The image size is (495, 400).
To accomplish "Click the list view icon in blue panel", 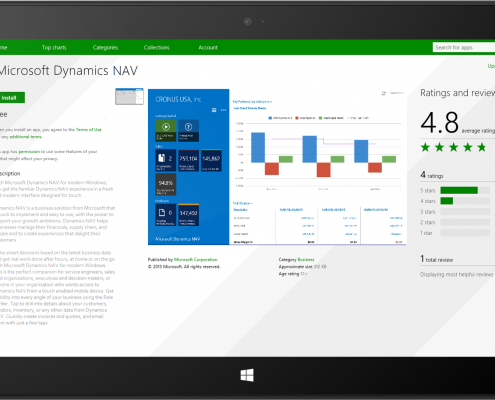I will click(x=214, y=110).
